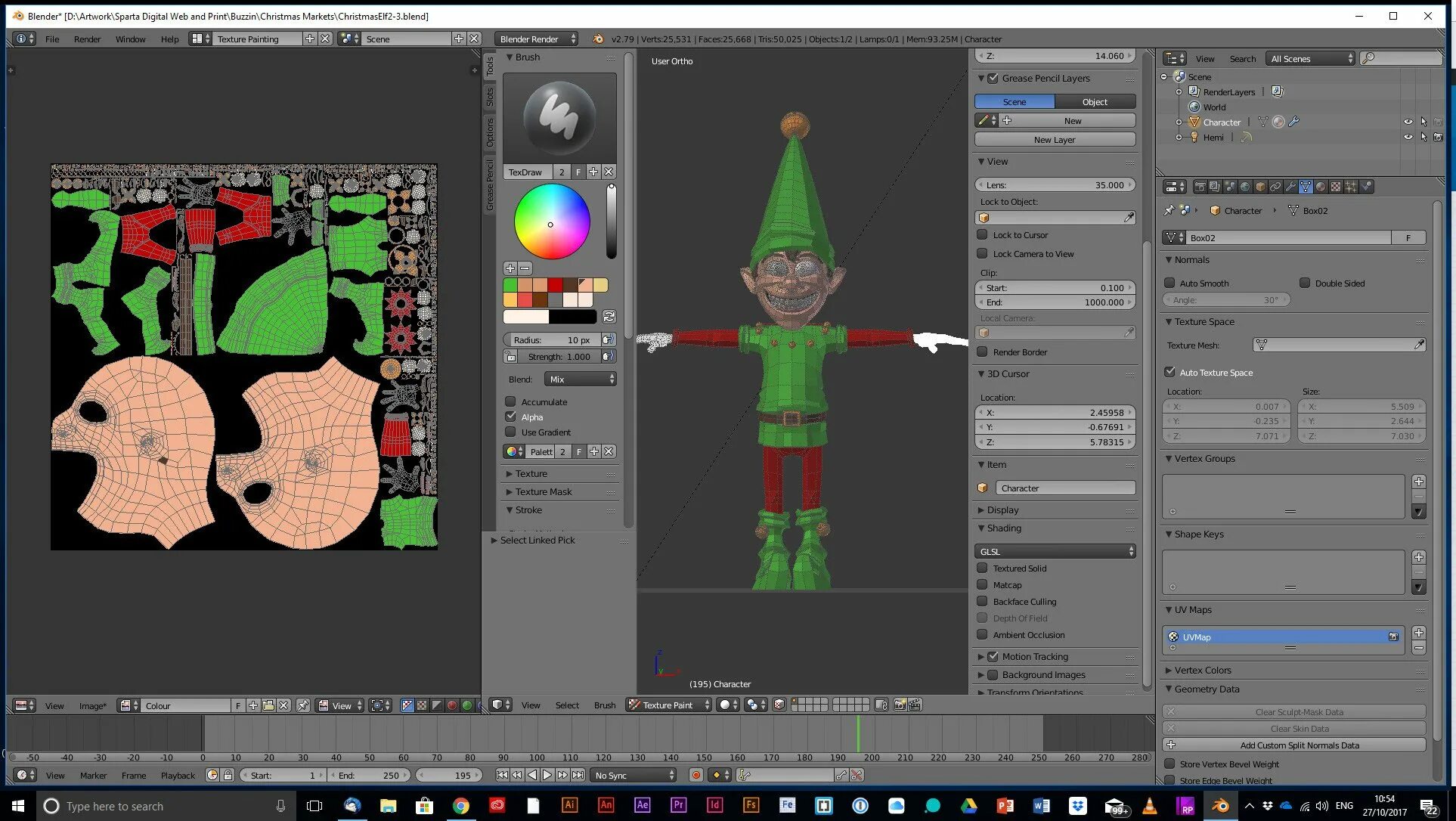Enable the Backface Culling option
Screen dimensions: 1456x821
(x=983, y=601)
